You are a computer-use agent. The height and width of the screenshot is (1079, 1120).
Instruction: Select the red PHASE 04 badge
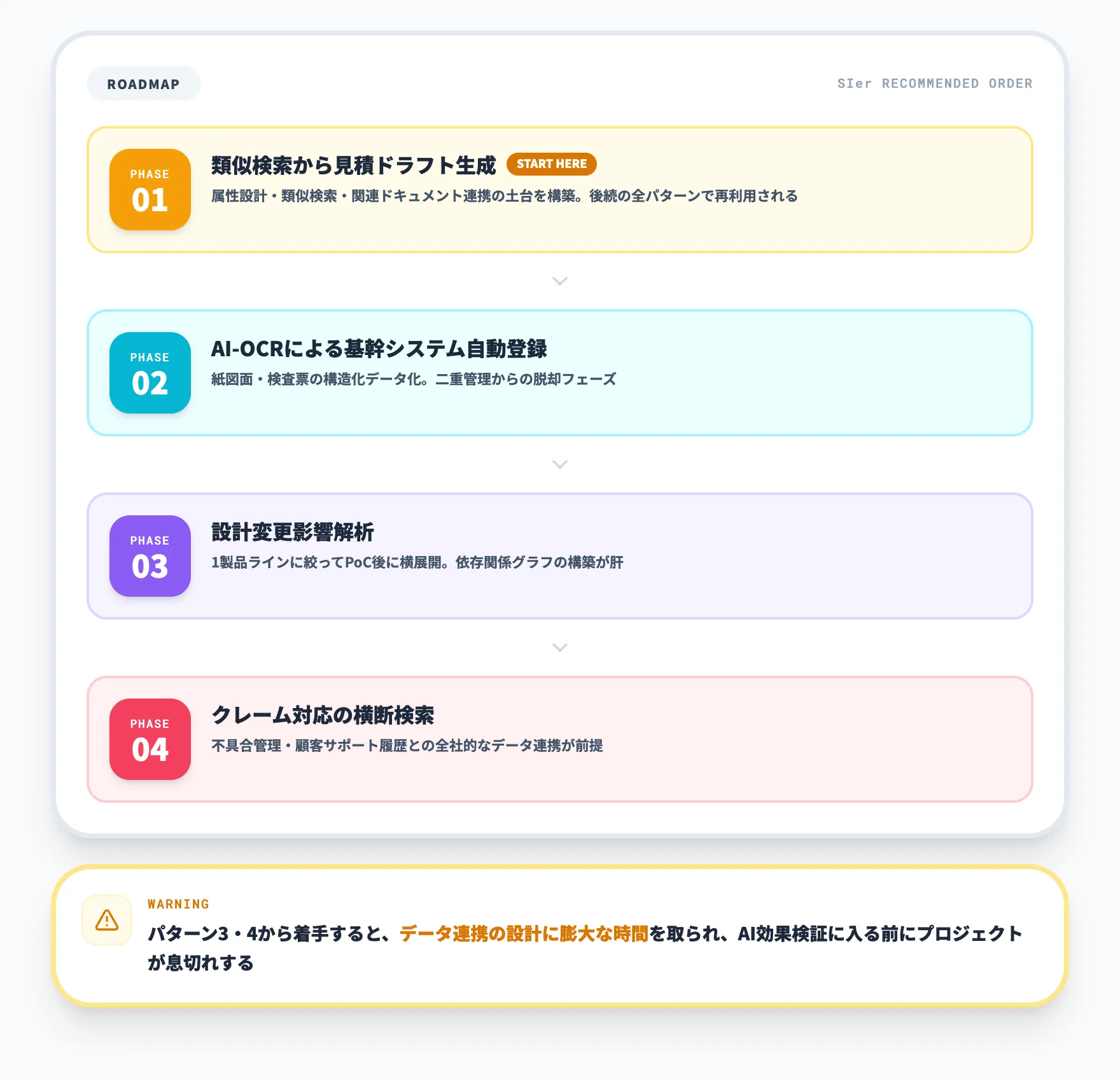pyautogui.click(x=150, y=739)
